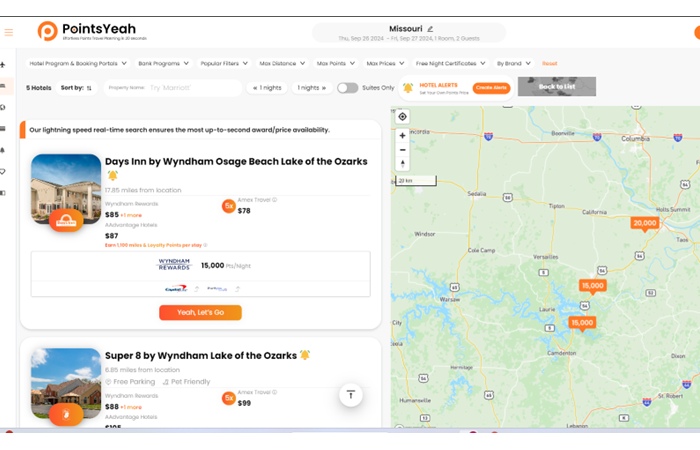
Task: Expand the Bank Programs filter
Action: [x=163, y=63]
